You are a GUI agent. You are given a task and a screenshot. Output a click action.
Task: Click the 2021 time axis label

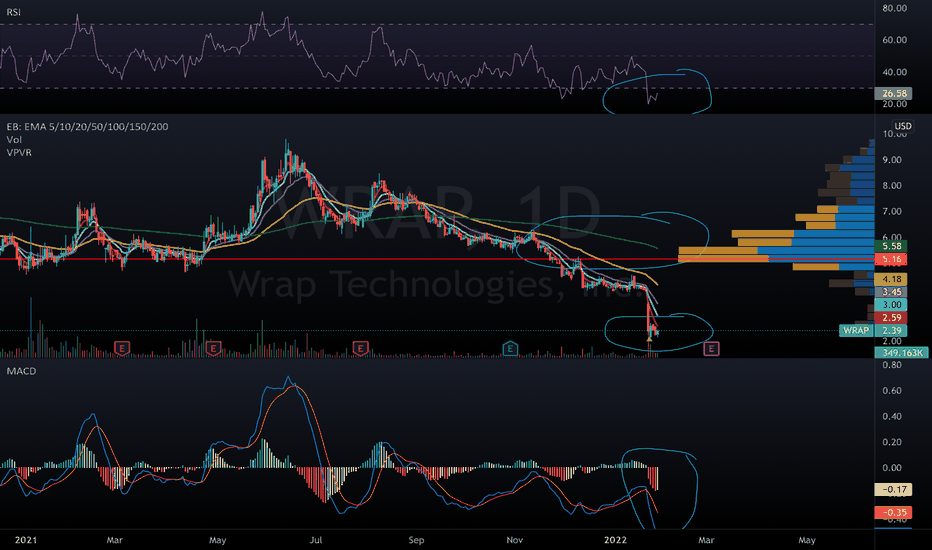coord(26,540)
